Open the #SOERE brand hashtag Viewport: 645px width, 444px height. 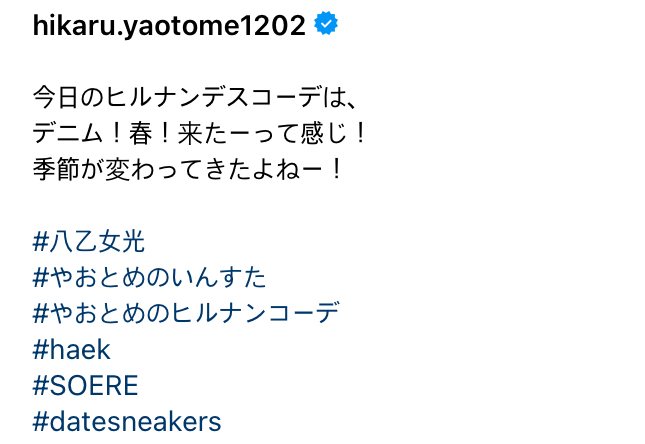pyautogui.click(x=85, y=385)
